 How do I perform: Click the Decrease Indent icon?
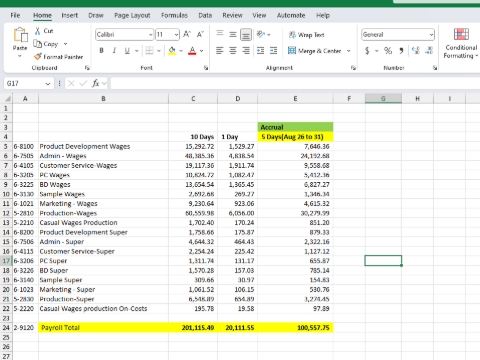(x=260, y=51)
